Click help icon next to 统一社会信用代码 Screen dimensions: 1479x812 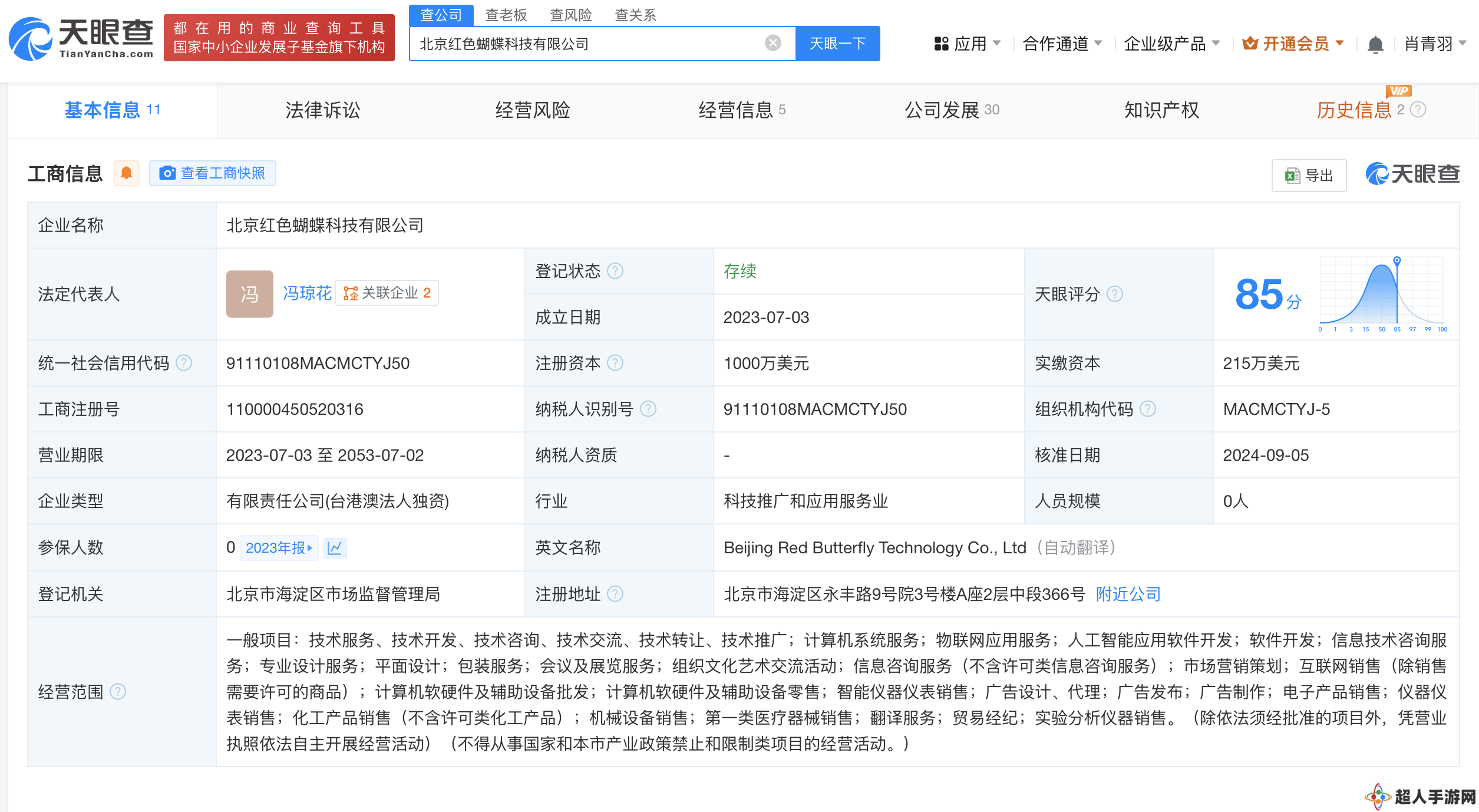click(184, 363)
